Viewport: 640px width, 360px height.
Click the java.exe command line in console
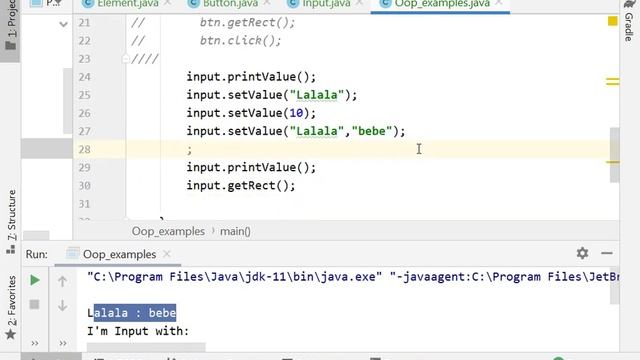coord(353,277)
